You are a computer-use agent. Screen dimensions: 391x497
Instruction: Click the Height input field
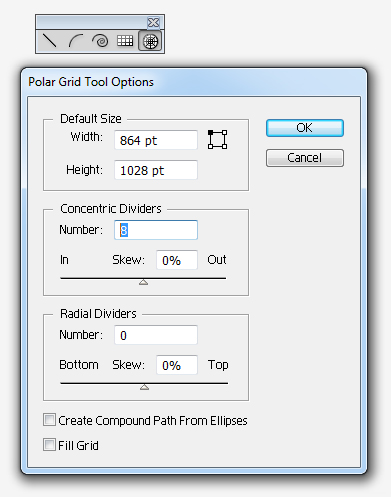[156, 170]
